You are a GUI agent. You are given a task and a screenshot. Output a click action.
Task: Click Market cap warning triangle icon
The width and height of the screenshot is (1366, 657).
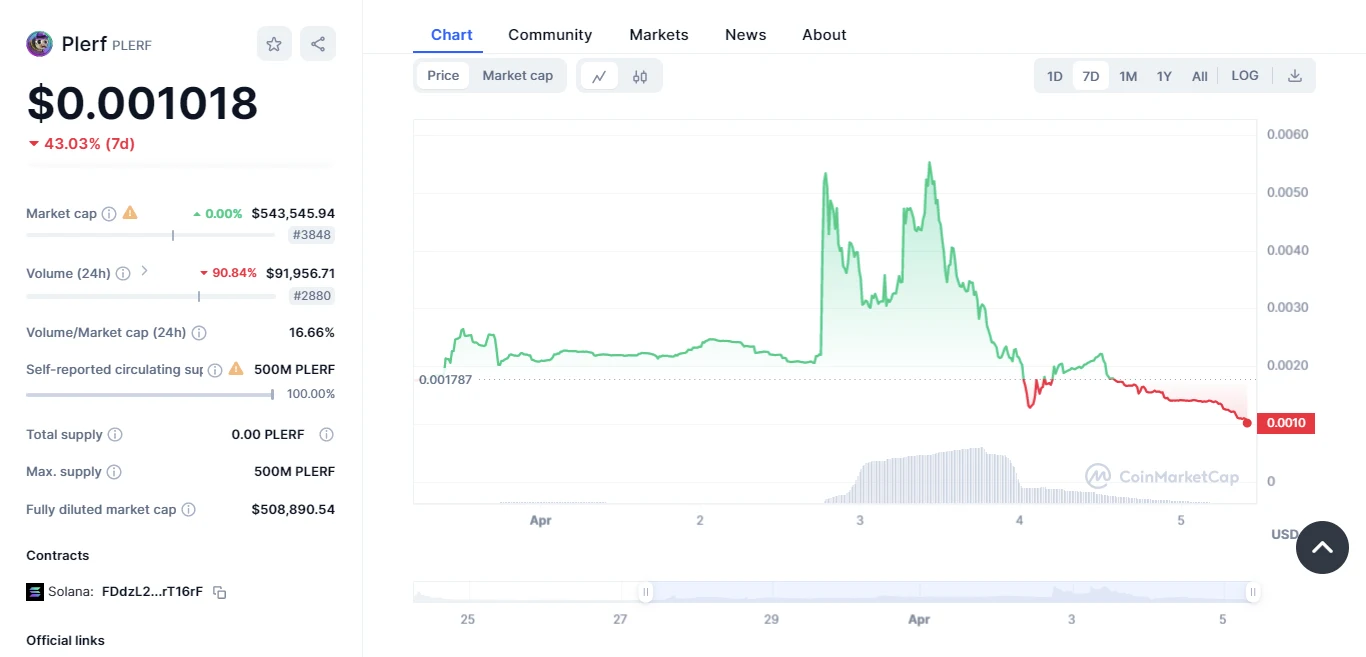pyautogui.click(x=130, y=213)
